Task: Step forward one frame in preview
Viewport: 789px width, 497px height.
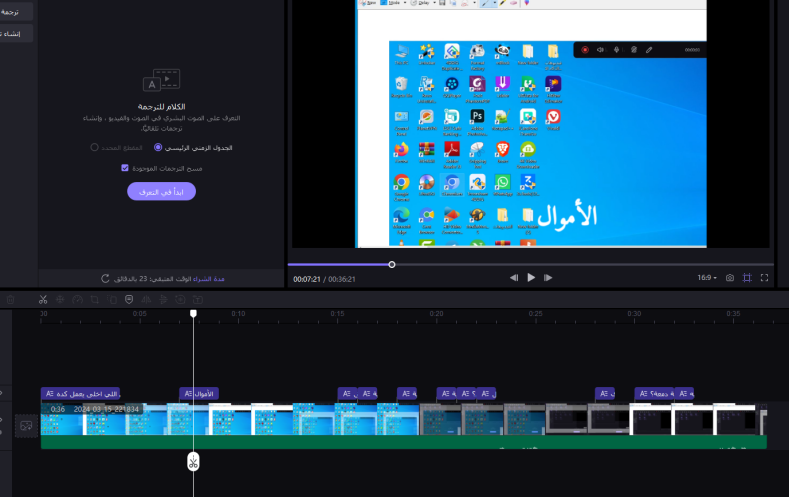Action: (x=548, y=278)
